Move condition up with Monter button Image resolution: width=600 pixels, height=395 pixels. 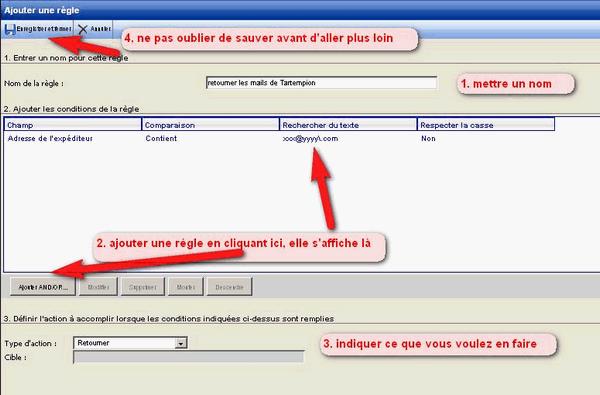tap(186, 287)
